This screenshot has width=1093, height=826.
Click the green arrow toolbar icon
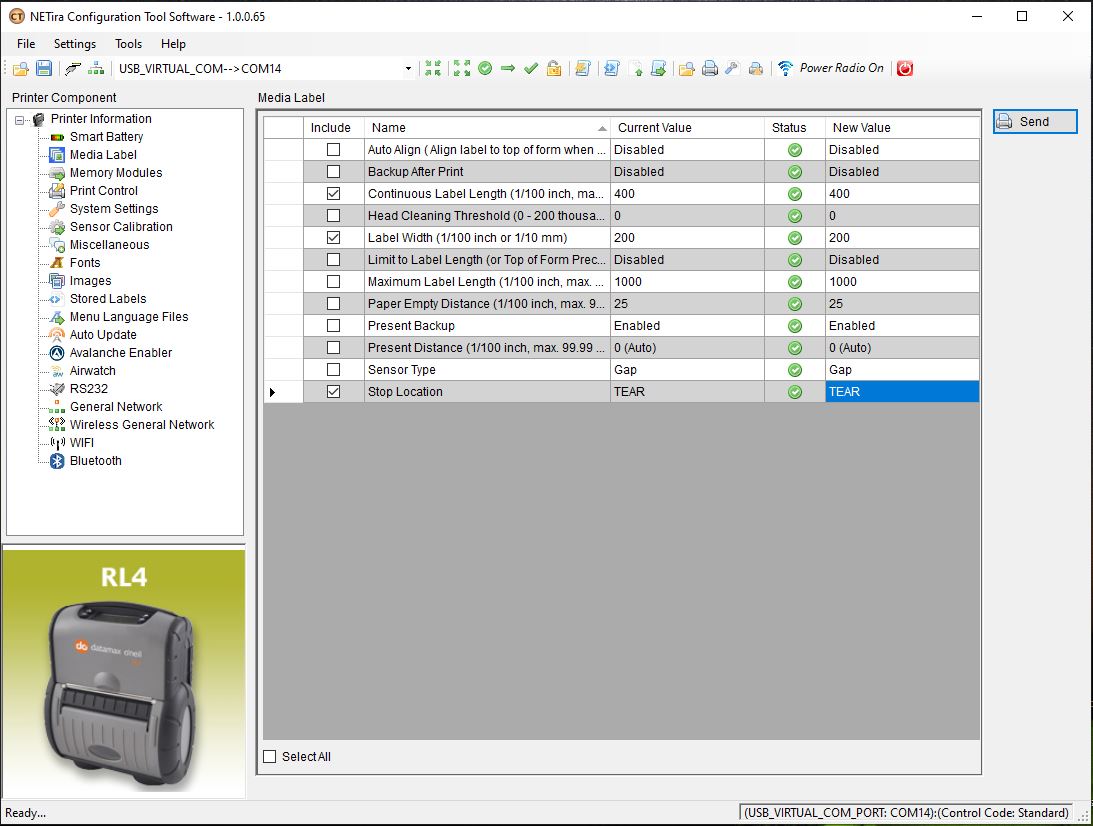pos(508,68)
